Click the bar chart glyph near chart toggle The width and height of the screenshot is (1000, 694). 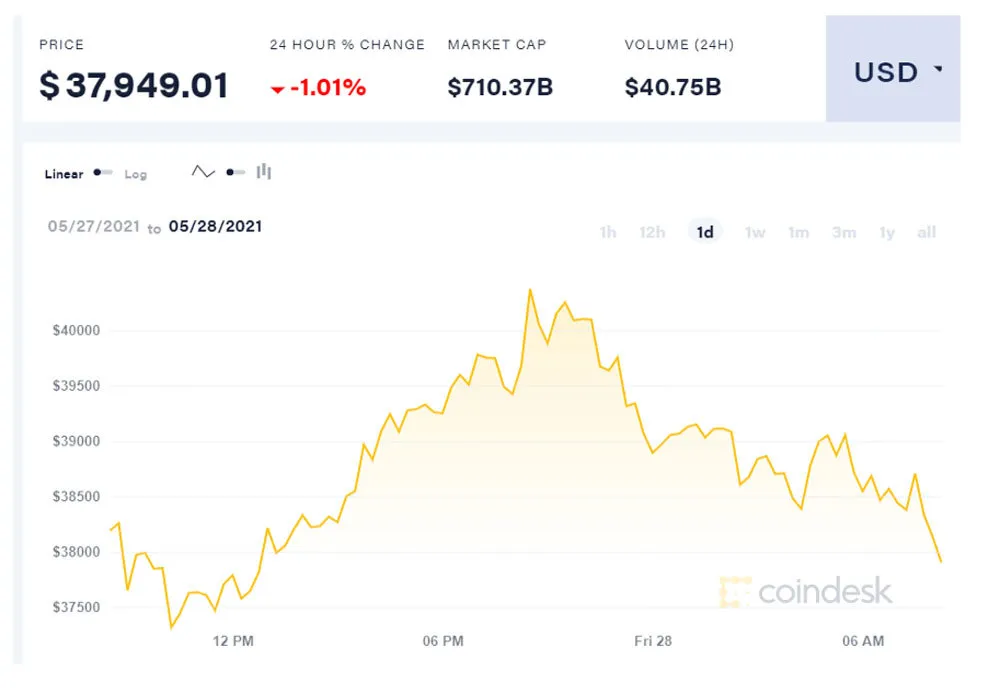click(262, 172)
